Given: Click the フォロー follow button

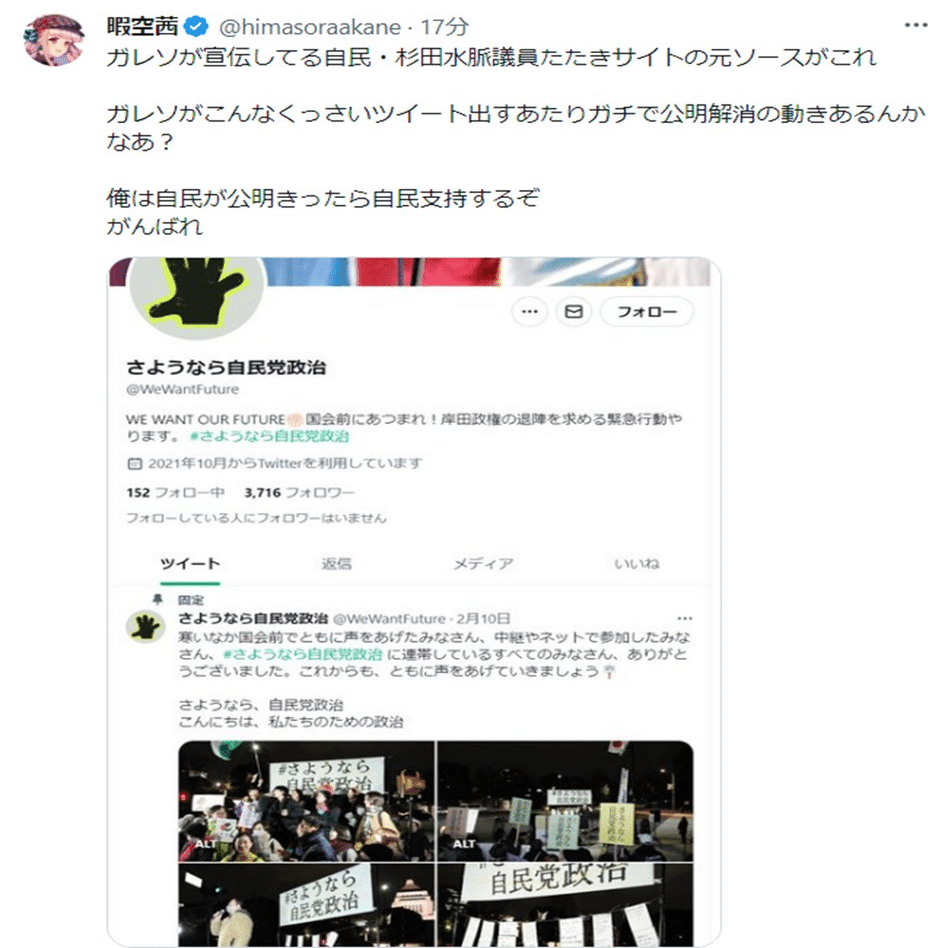Looking at the screenshot, I should 647,311.
